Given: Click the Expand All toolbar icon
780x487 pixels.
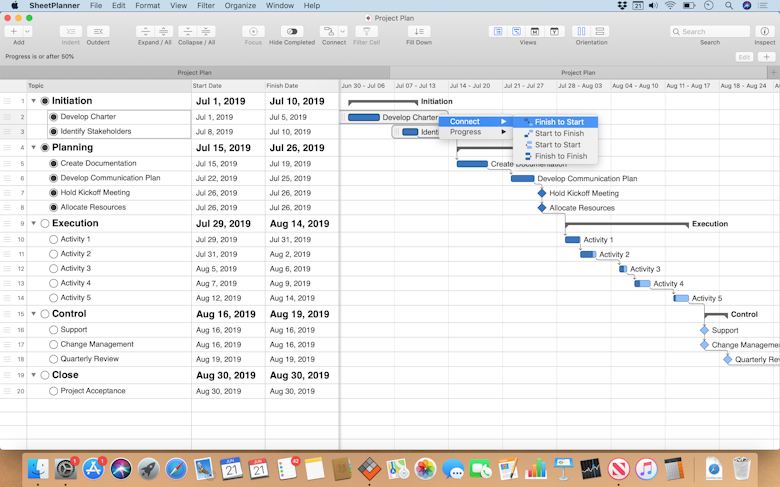Looking at the screenshot, I should click(x=163, y=31).
